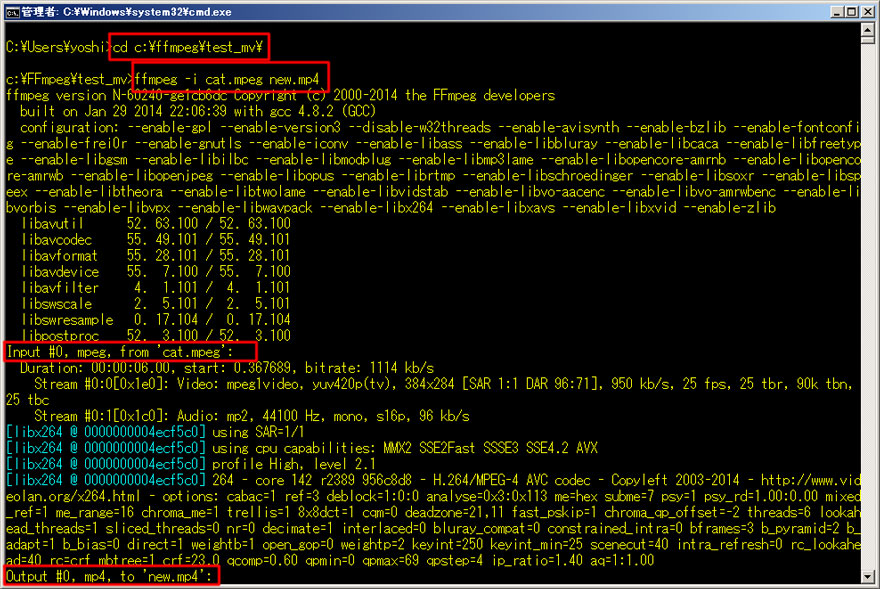This screenshot has height=589, width=880.
Task: Click the libx264 'using SAR=1/1' line
Action: tap(155, 432)
